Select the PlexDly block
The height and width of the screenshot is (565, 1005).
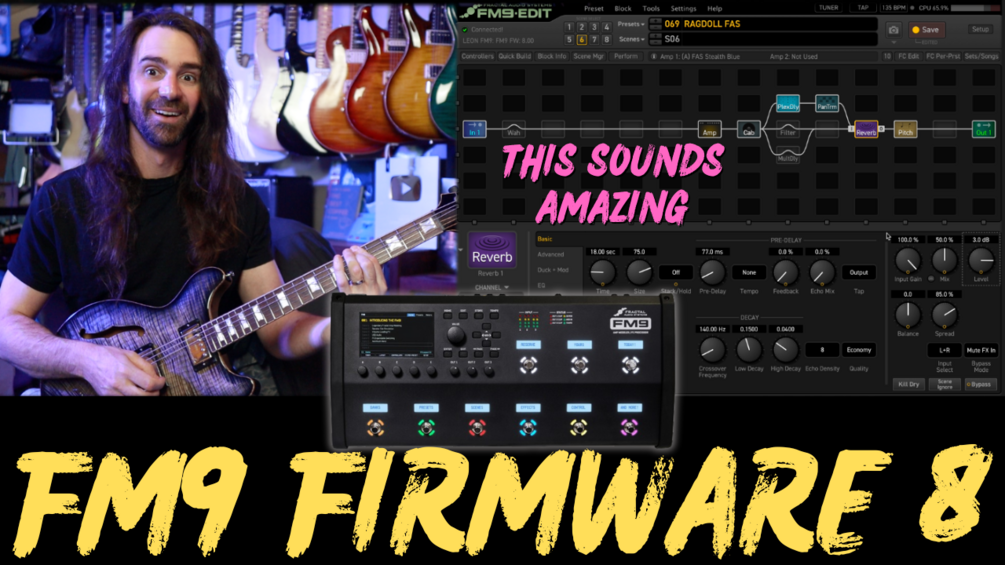pyautogui.click(x=788, y=104)
